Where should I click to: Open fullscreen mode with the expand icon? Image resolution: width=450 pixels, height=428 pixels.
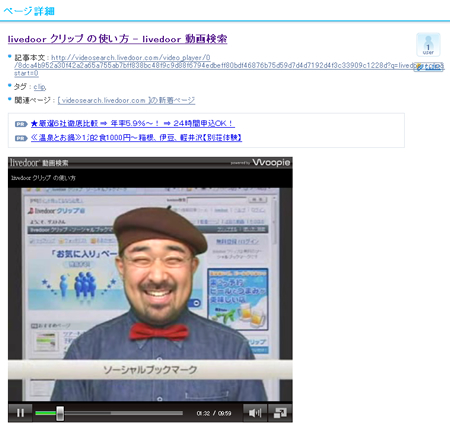(280, 413)
